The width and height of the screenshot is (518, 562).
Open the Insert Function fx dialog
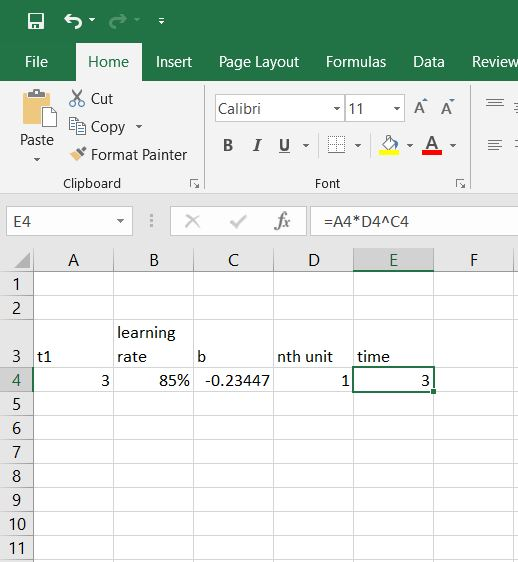coord(282,221)
